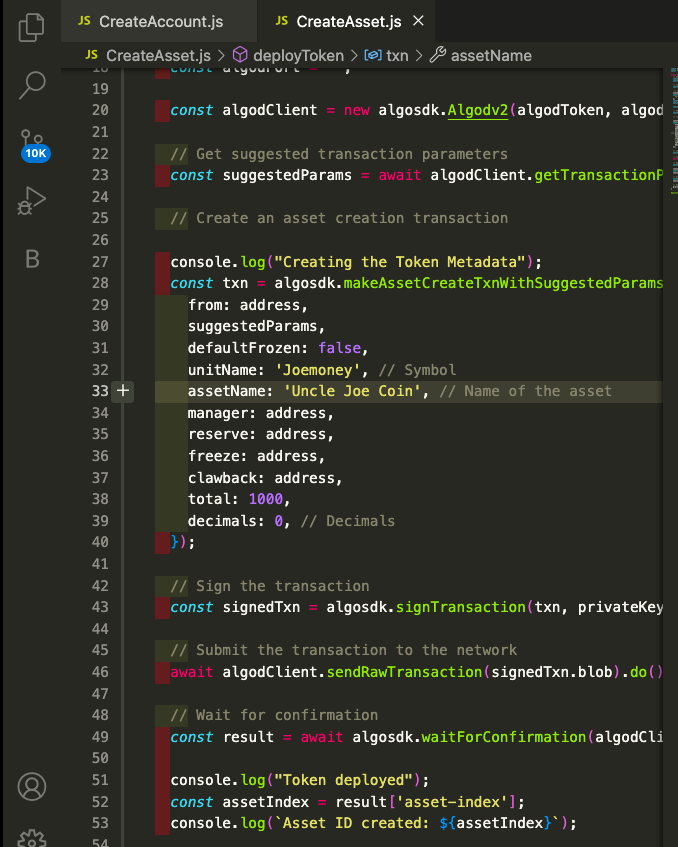Viewport: 678px width, 847px height.
Task: Click the 'asset-index' string on line 52
Action: click(x=452, y=802)
